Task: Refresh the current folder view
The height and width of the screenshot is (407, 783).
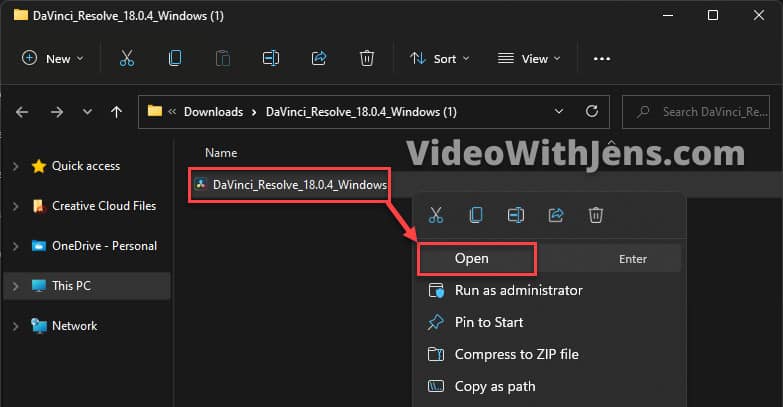Action: tap(592, 111)
